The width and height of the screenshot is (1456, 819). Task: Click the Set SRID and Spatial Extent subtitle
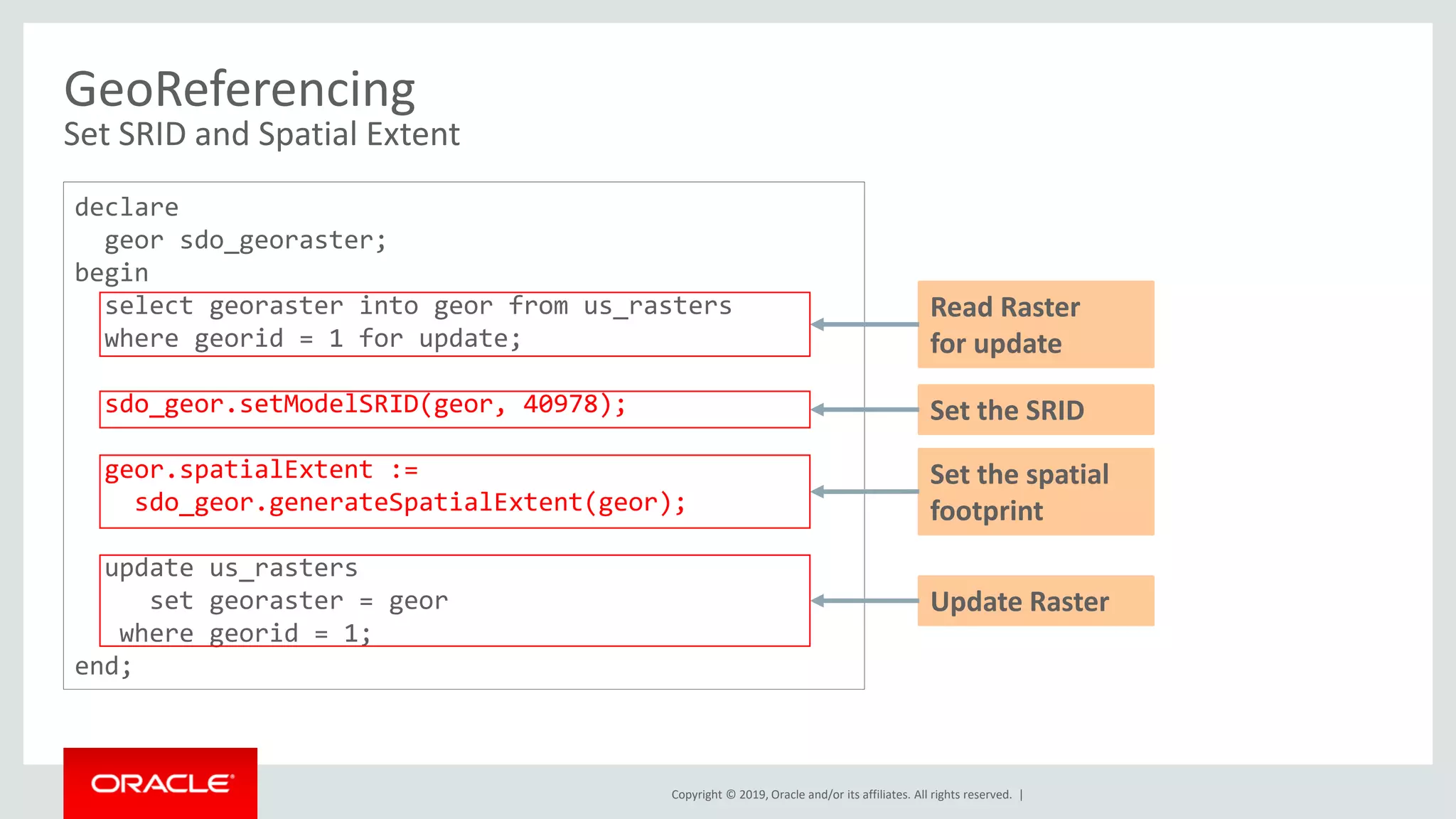[x=262, y=134]
